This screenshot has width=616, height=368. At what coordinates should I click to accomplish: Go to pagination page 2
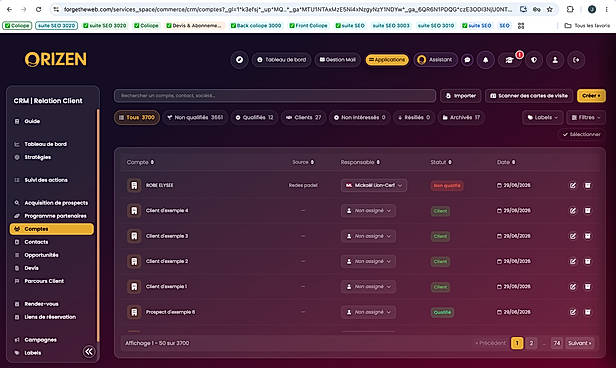tap(531, 343)
